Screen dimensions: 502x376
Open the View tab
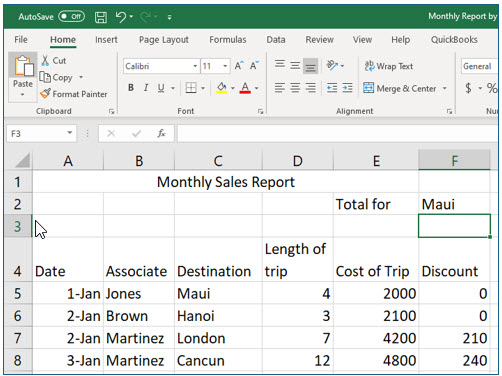(362, 39)
